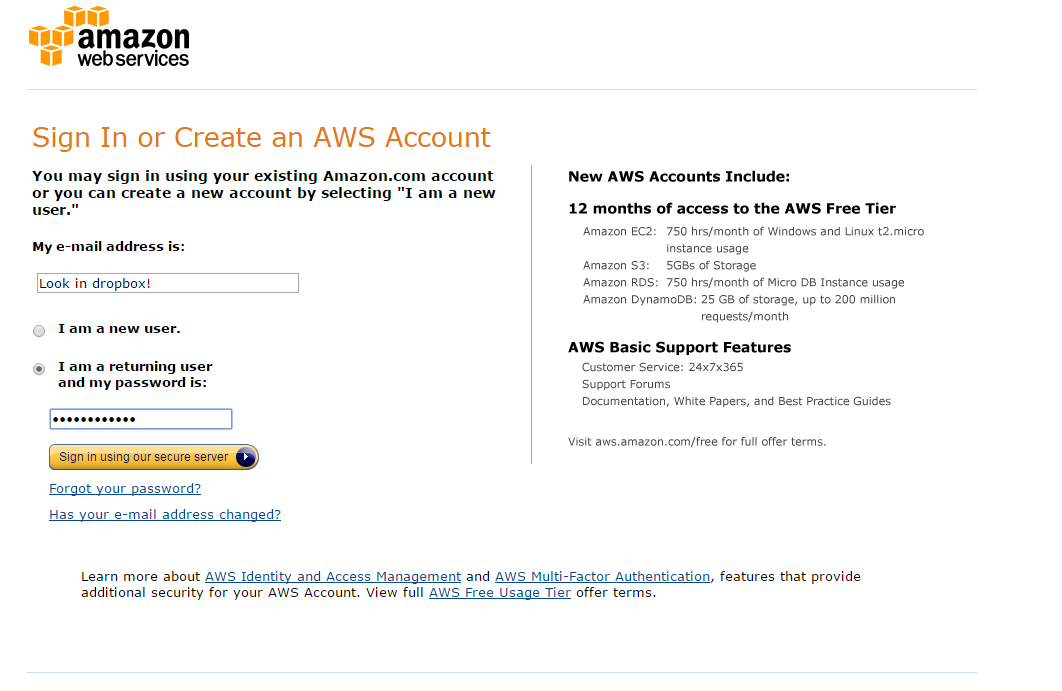The image size is (1062, 691).
Task: Visit the AWS Multi-Factor Authentication link
Action: point(602,577)
